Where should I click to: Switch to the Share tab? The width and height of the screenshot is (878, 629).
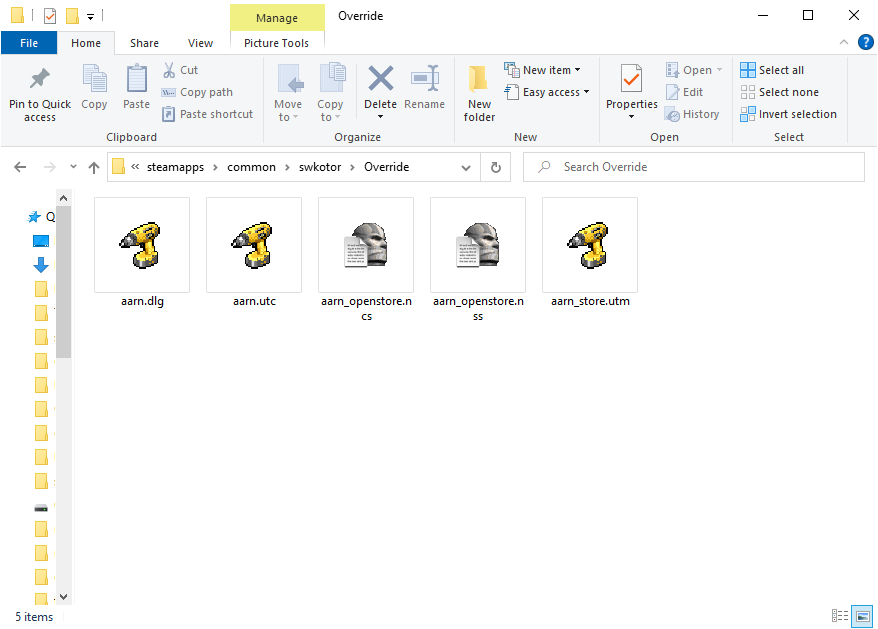coord(144,43)
